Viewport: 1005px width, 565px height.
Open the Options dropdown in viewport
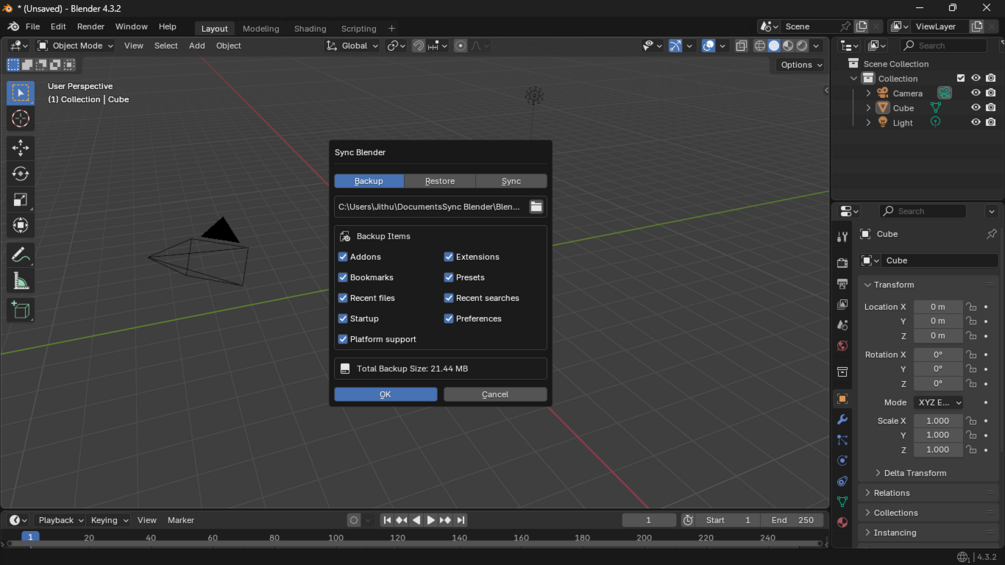click(x=801, y=65)
